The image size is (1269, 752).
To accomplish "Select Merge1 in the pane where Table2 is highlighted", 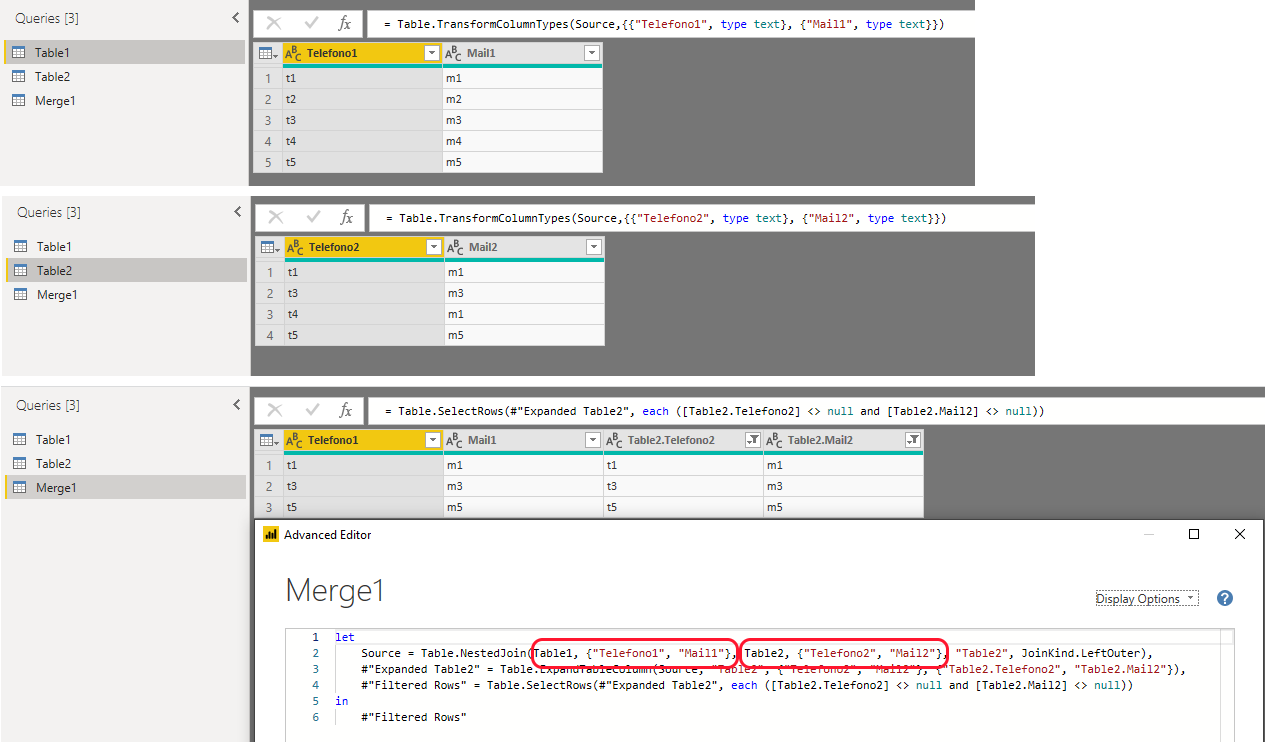I will click(126, 294).
